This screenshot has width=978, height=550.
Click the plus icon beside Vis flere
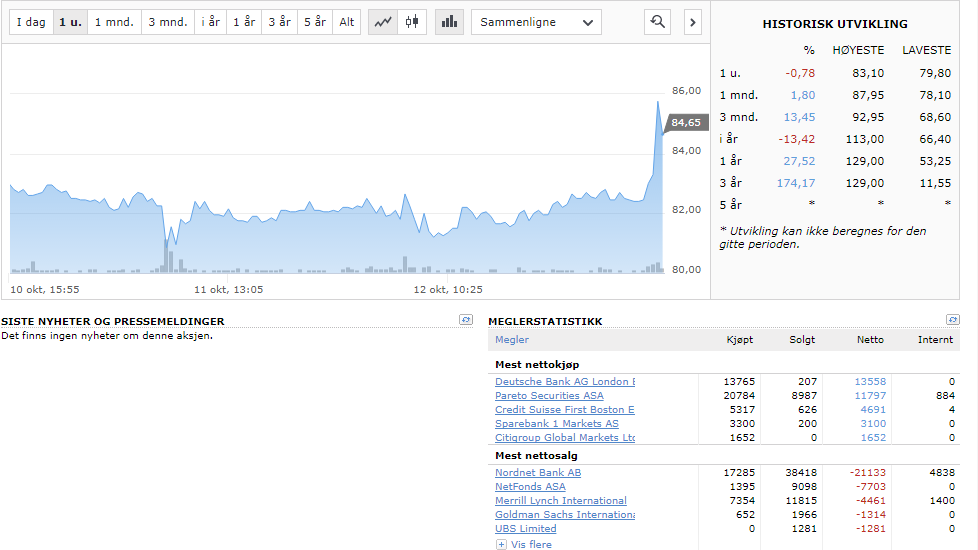501,544
